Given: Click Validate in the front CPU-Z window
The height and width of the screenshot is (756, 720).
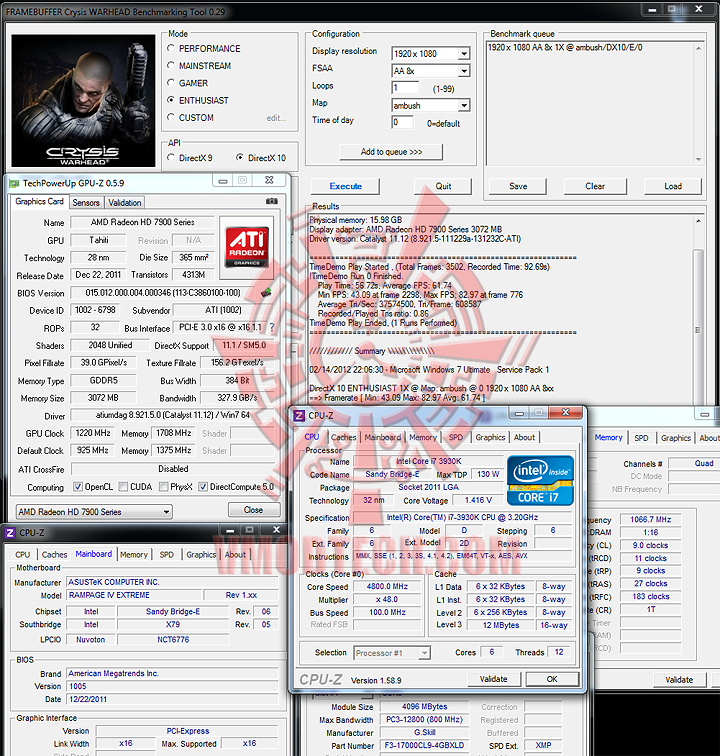Looking at the screenshot, I should (494, 679).
